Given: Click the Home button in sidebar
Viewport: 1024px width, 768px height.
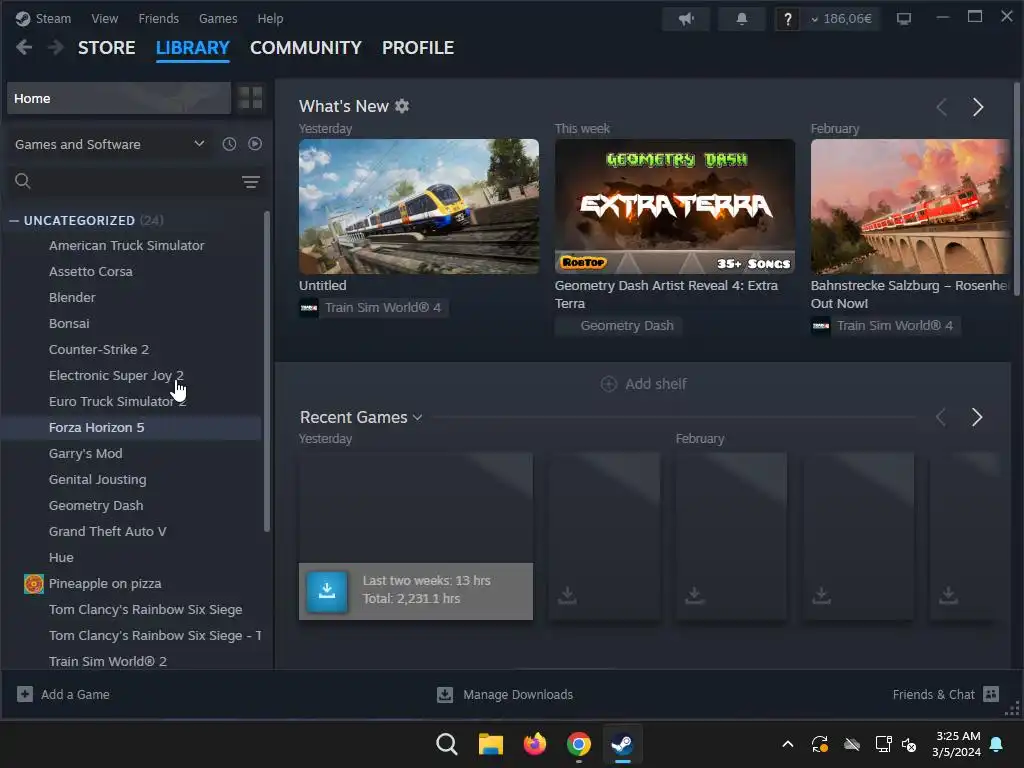Looking at the screenshot, I should [119, 99].
